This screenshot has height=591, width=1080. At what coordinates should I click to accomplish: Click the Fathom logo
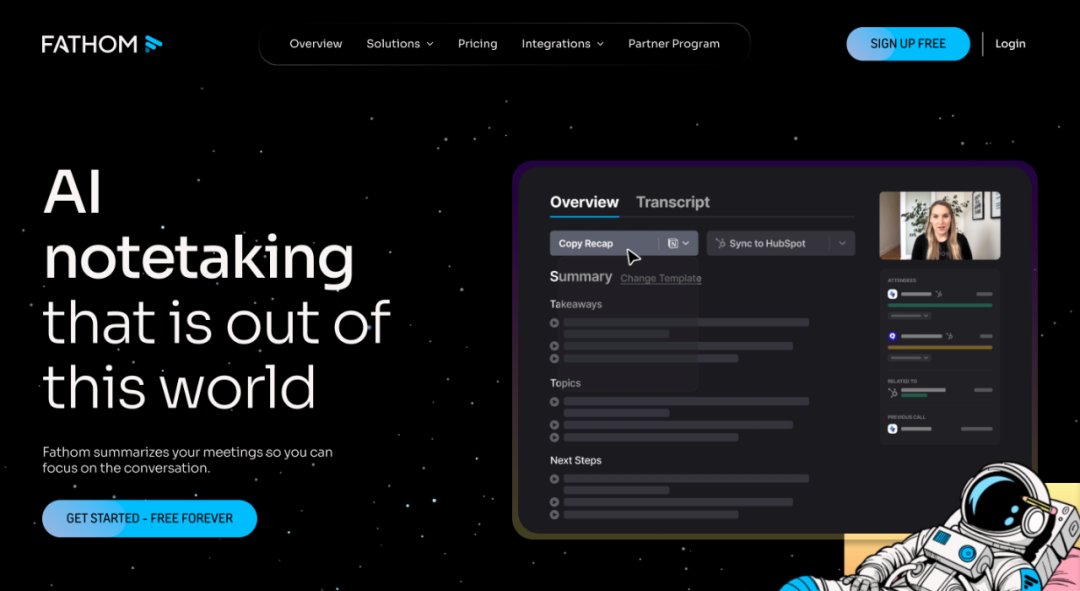(102, 44)
